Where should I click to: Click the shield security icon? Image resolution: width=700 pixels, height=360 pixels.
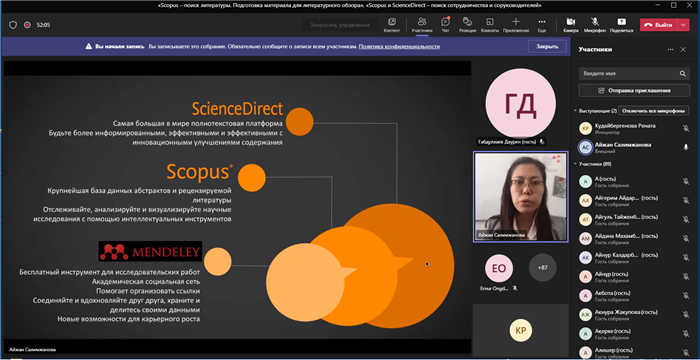point(13,25)
